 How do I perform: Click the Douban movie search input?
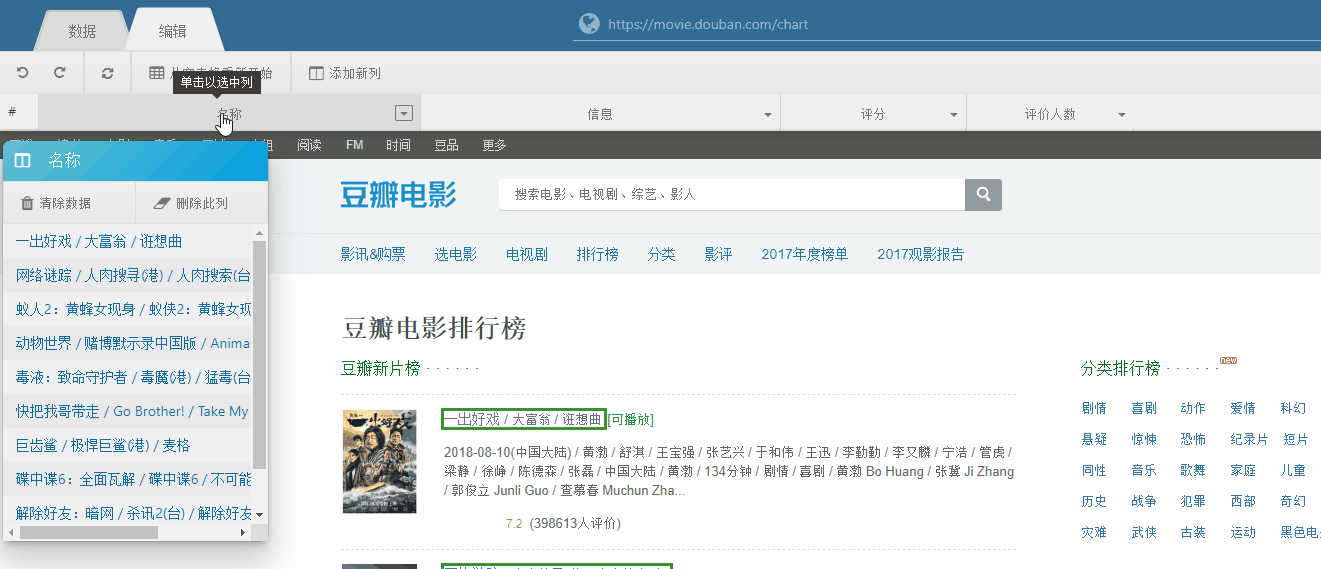[x=732, y=194]
